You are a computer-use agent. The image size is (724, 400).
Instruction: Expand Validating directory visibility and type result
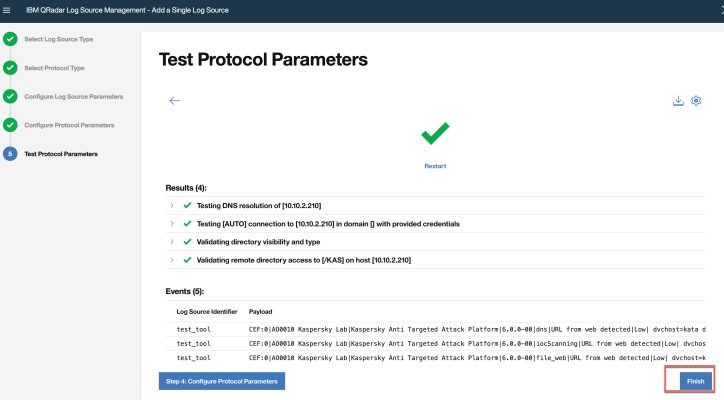172,242
